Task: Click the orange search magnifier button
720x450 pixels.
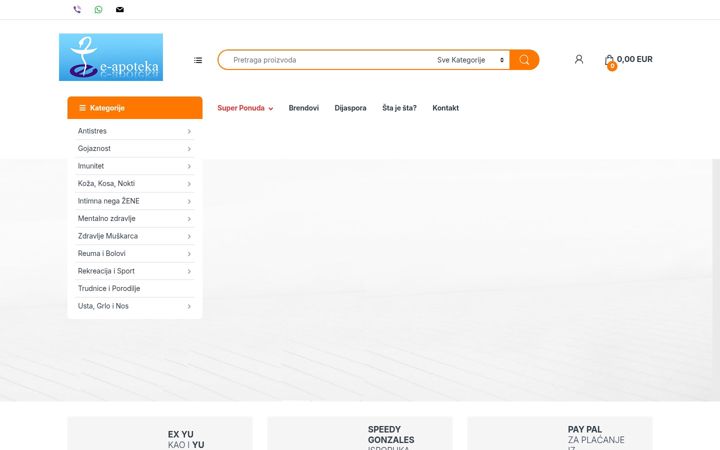Action: tap(524, 60)
